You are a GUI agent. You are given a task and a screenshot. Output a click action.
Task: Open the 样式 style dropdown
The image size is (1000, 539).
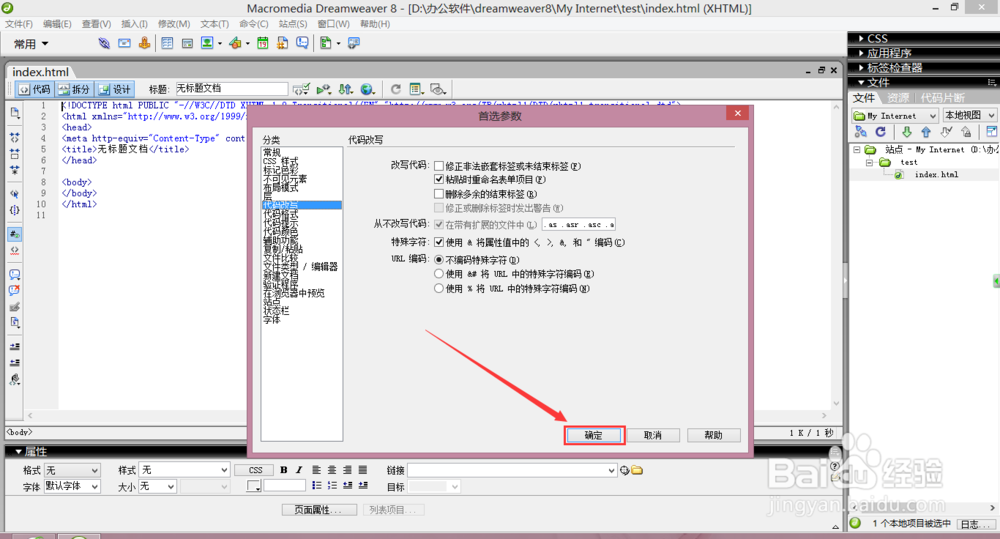185,470
